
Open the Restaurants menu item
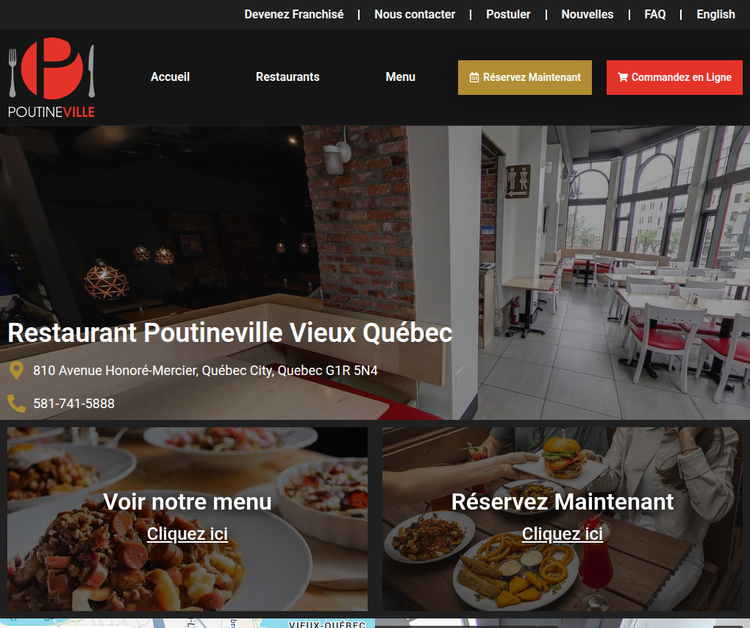pos(287,77)
